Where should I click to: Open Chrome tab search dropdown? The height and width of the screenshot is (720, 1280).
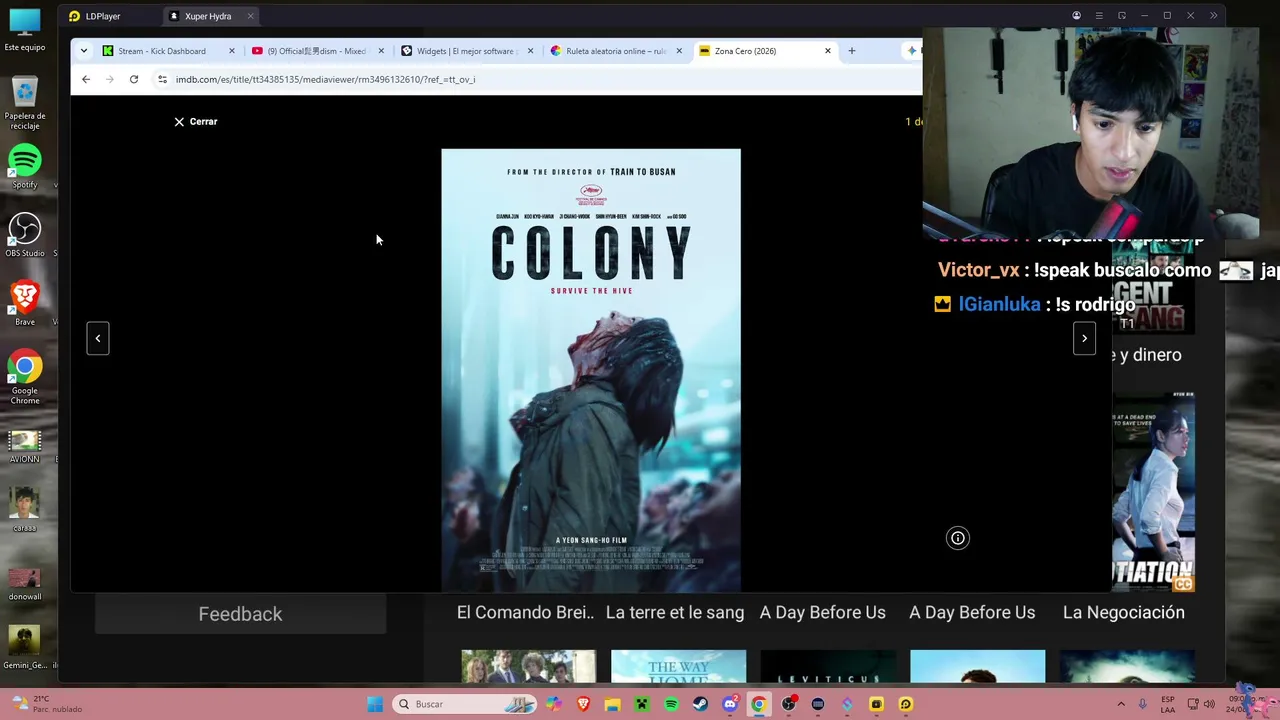[x=83, y=51]
